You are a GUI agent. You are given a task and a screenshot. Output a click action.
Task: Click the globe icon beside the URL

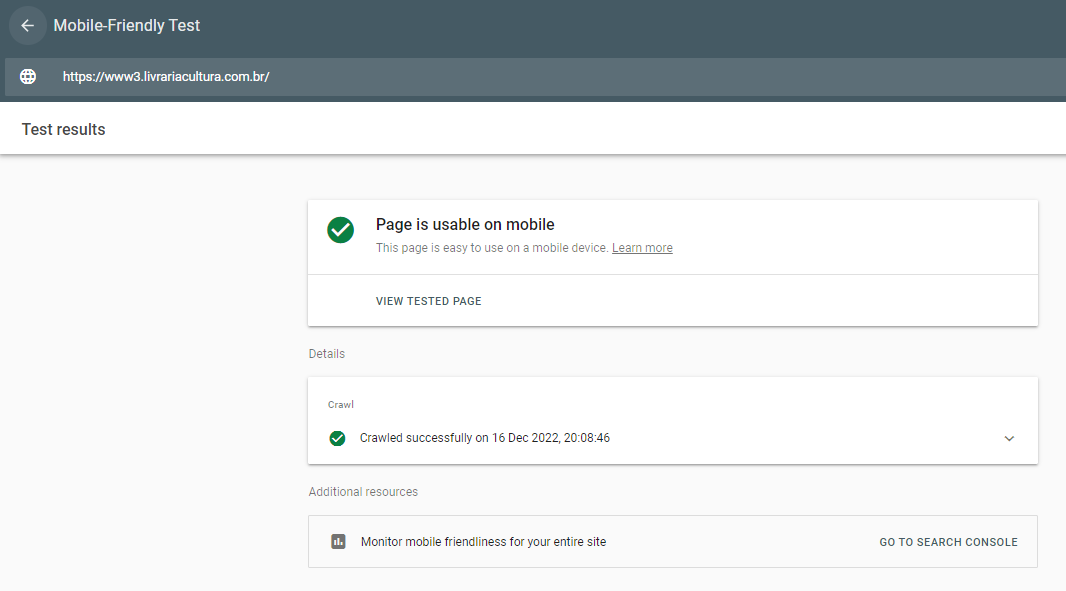27,76
